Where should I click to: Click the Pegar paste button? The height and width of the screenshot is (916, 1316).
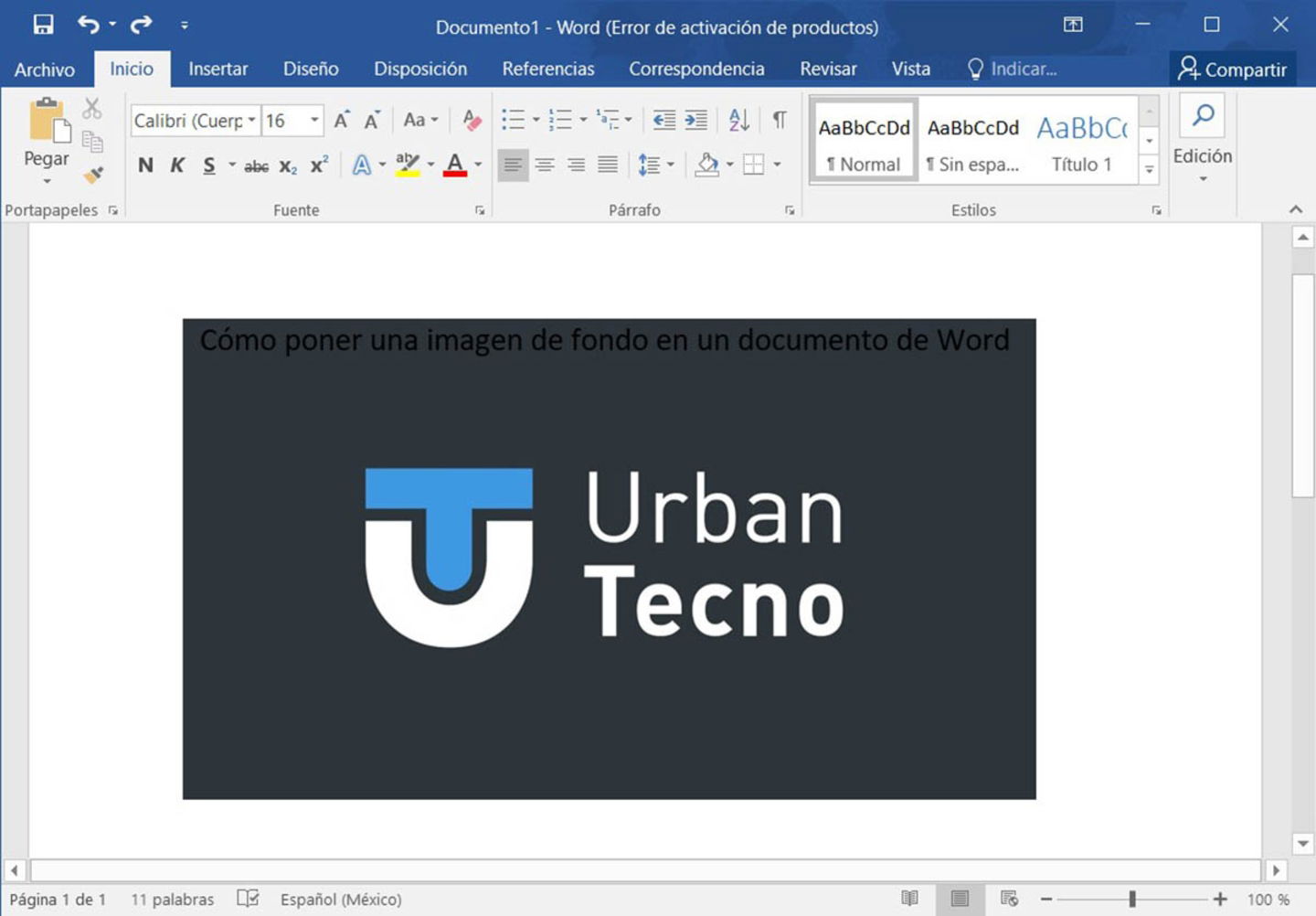click(x=47, y=132)
